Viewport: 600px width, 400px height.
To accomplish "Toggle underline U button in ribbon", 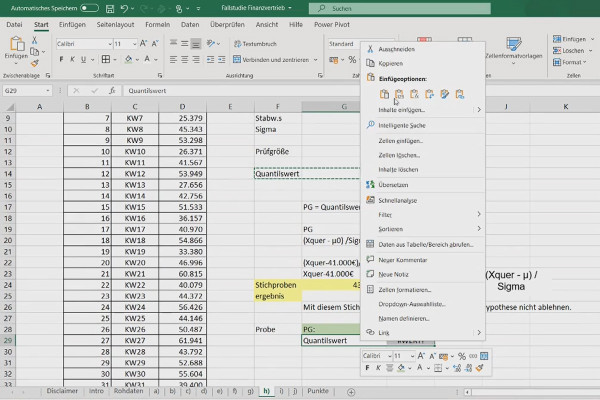I will pos(83,59).
